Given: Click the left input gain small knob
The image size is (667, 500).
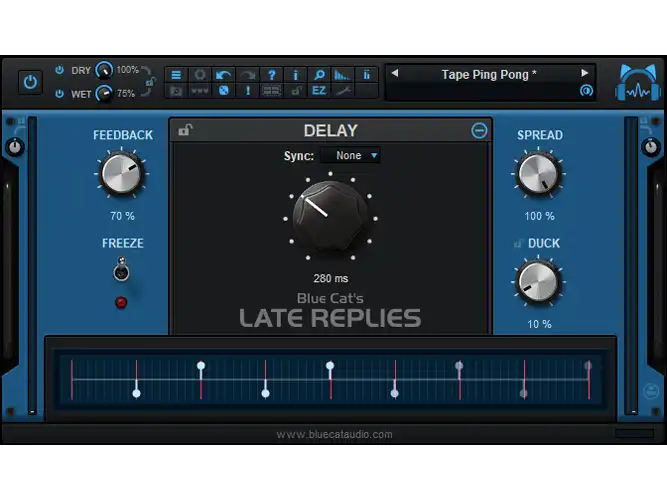Looking at the screenshot, I should pos(15,147).
